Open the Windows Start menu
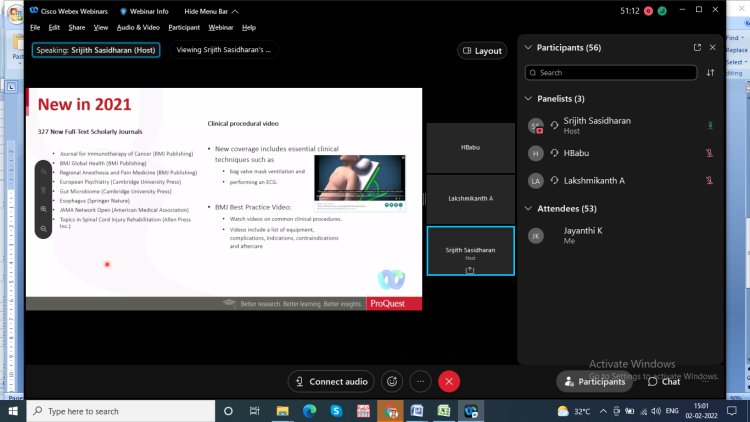The height and width of the screenshot is (422, 750). pos(13,411)
